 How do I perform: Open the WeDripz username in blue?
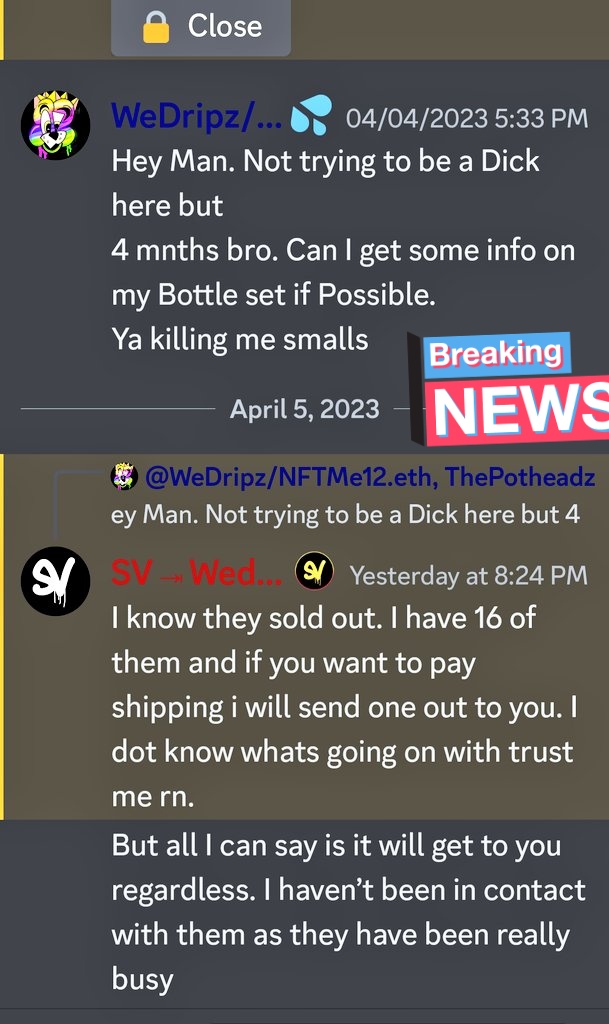point(196,116)
